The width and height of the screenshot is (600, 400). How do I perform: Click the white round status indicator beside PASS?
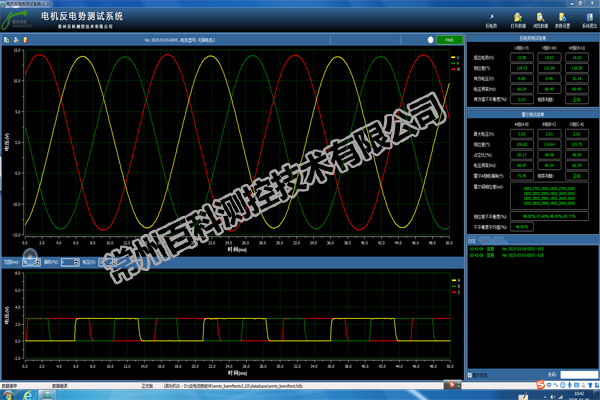(x=429, y=40)
